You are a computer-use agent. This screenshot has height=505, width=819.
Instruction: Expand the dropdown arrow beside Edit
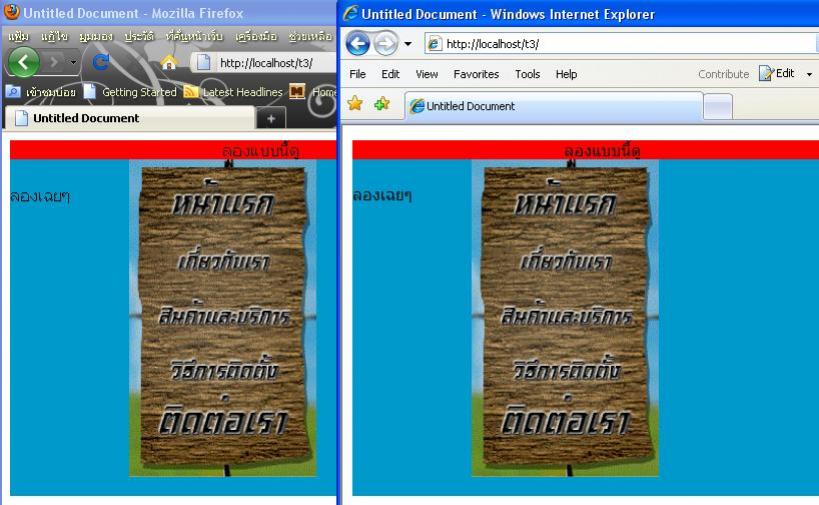click(x=809, y=74)
